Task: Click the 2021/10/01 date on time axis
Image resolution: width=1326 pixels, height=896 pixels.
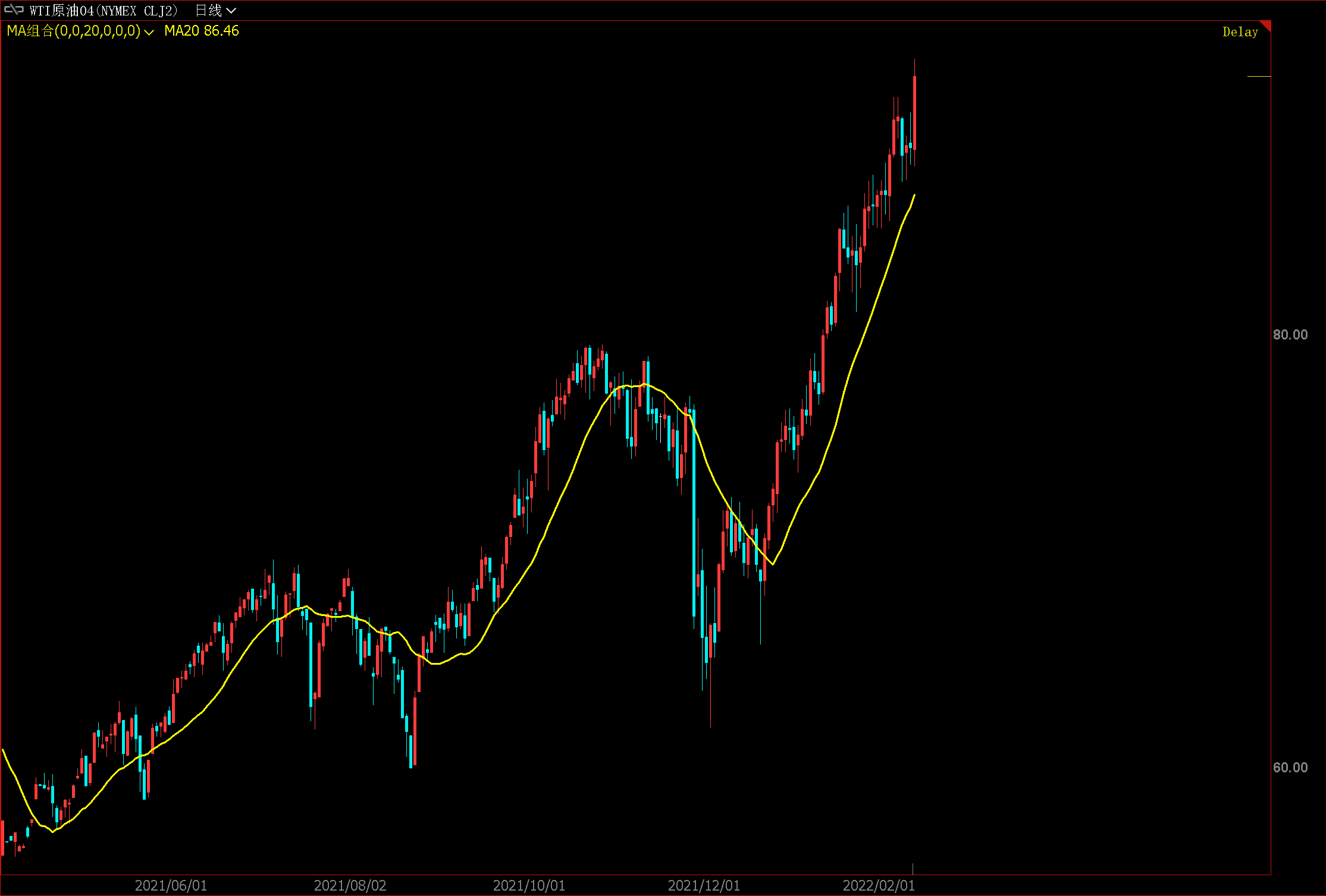Action: (x=529, y=886)
